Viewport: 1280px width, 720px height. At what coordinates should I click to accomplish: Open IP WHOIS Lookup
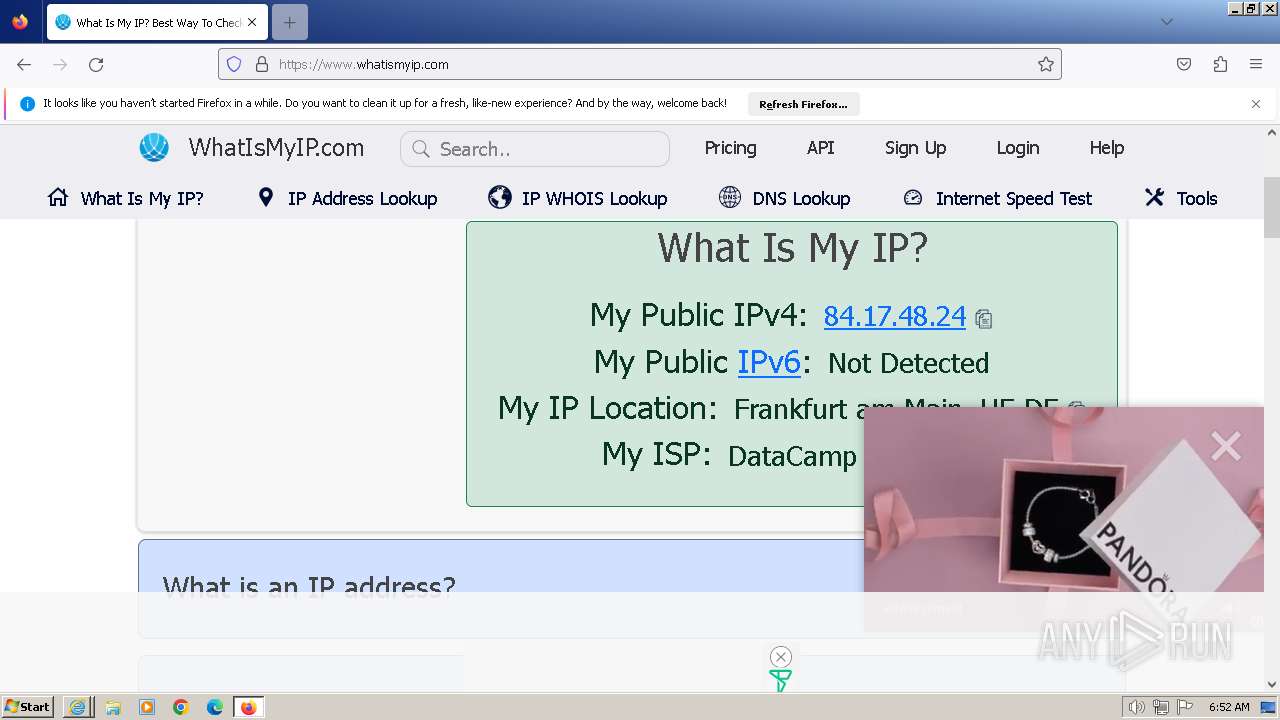(x=578, y=198)
